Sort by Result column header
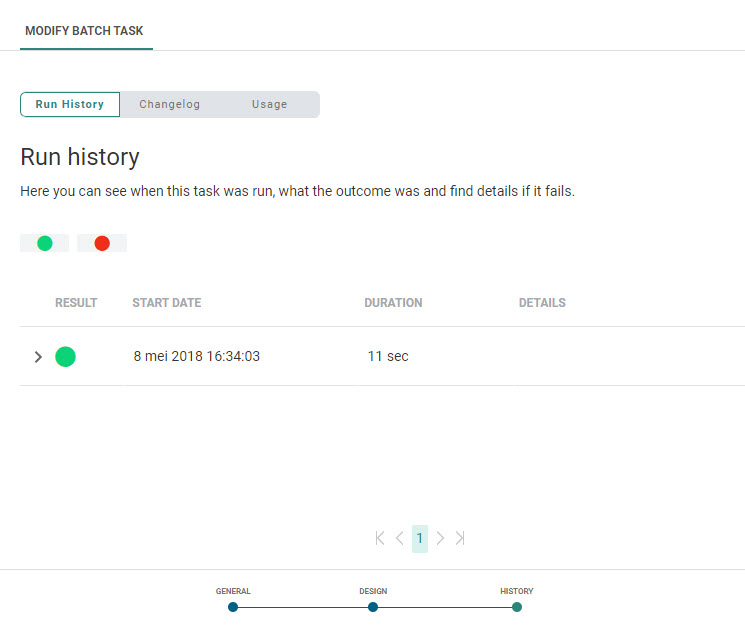 [76, 303]
